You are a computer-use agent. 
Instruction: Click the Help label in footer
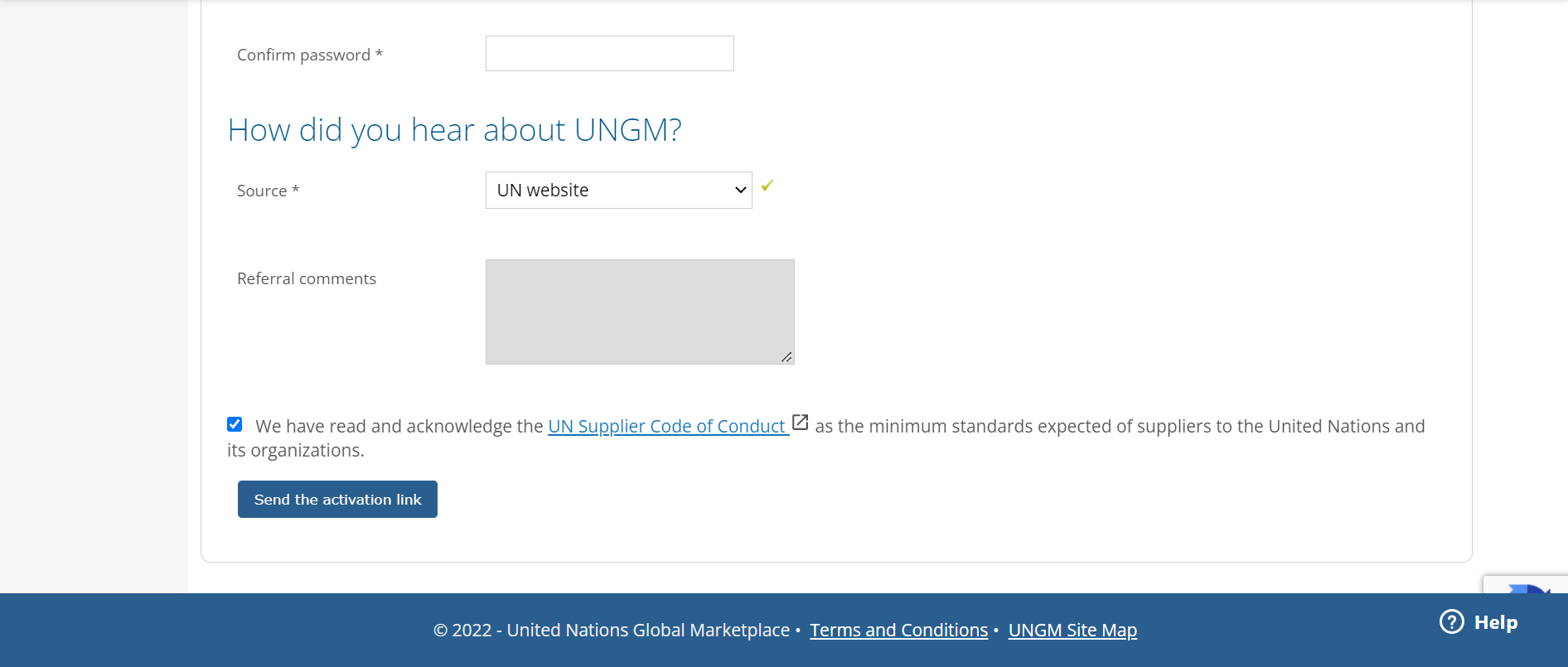(1496, 622)
